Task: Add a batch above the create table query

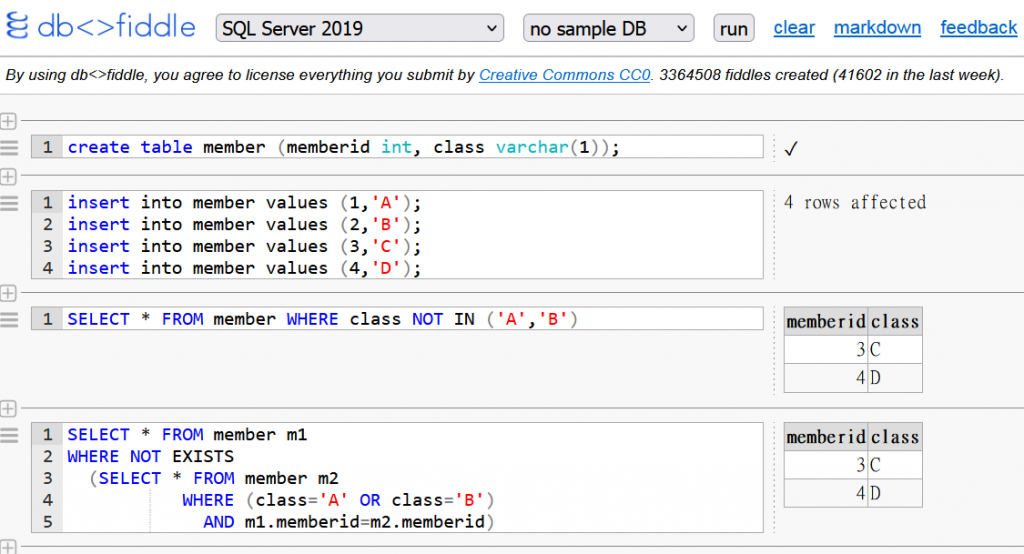Action: [x=8, y=121]
